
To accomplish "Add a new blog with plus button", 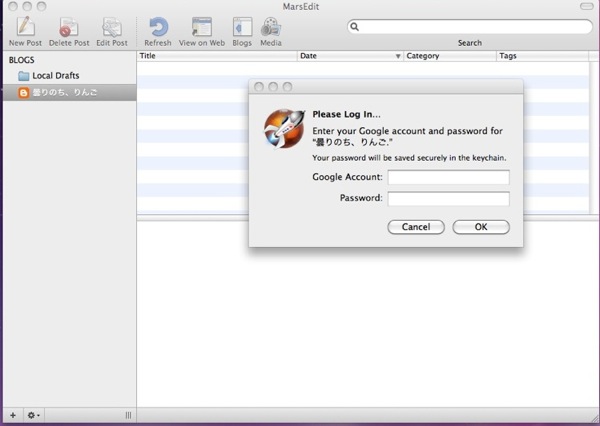I will coord(13,415).
